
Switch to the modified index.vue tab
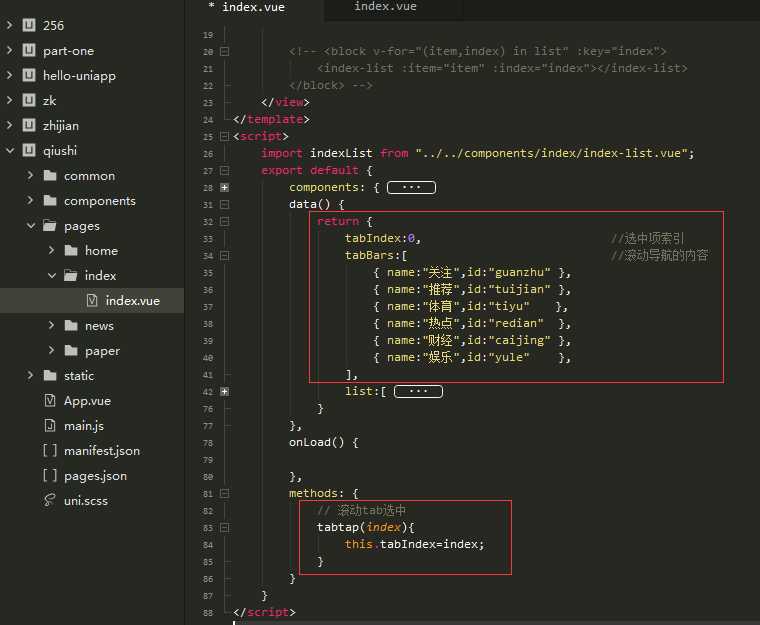[x=253, y=7]
